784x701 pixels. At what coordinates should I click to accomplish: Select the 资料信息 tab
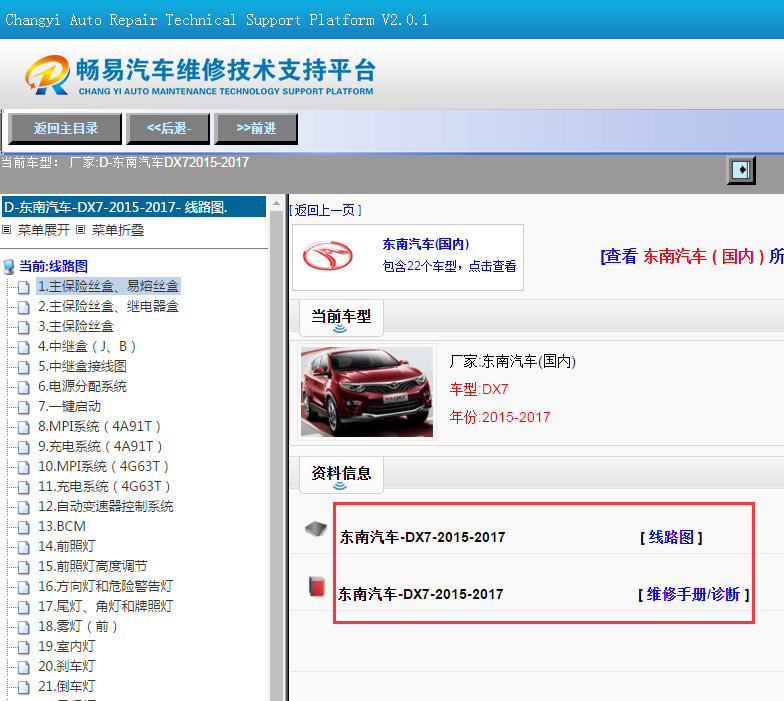click(x=342, y=474)
